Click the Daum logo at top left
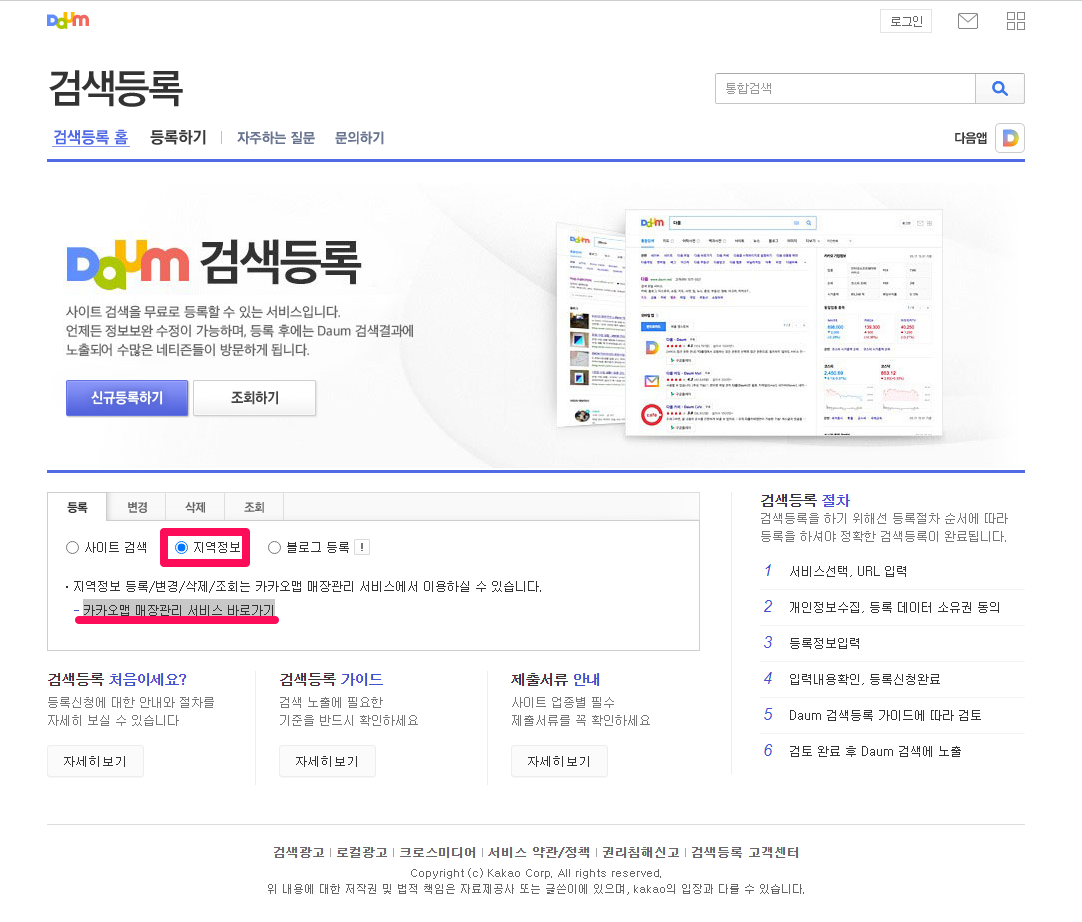 coord(68,18)
